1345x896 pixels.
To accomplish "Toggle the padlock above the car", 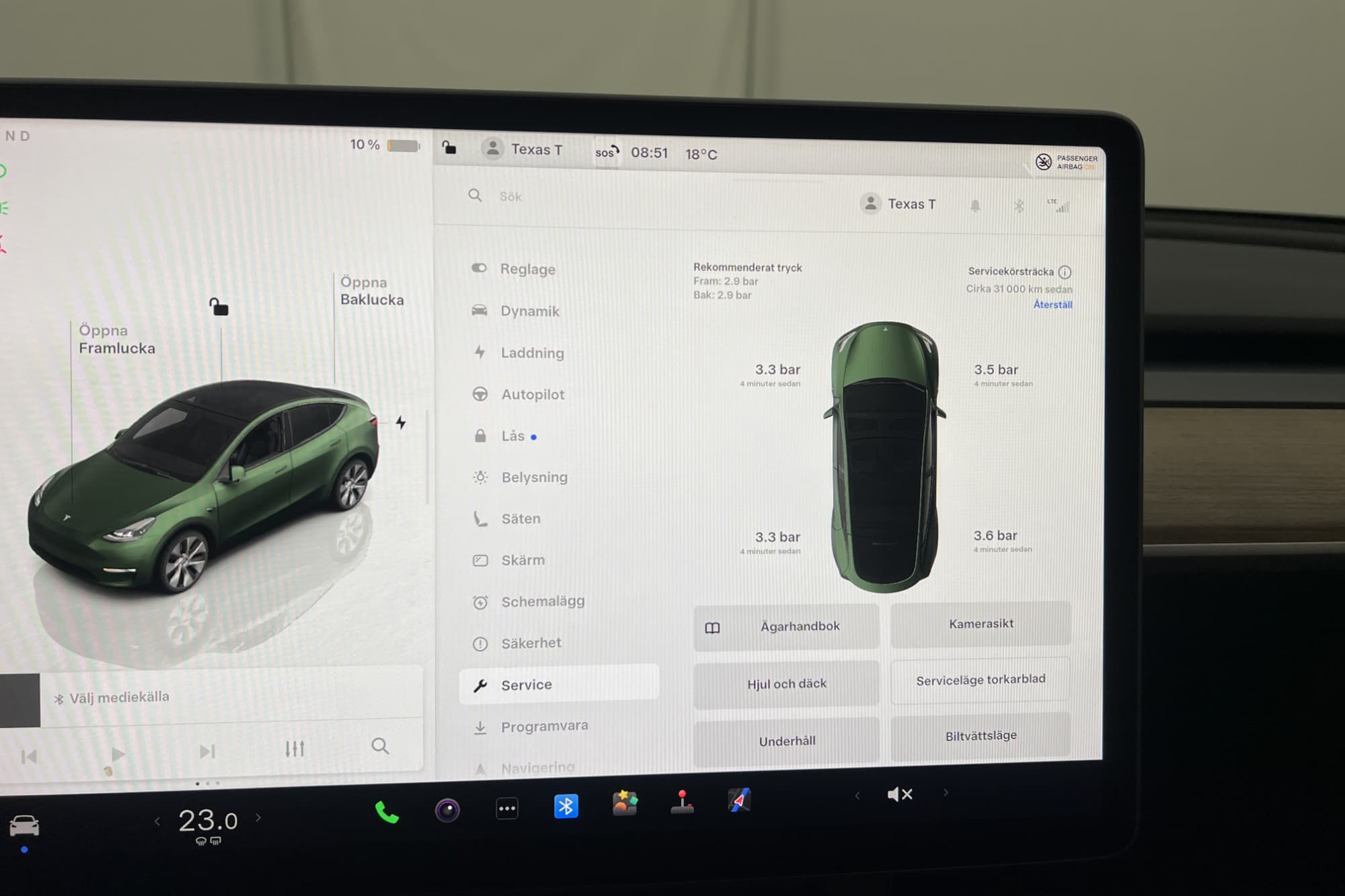I will (x=219, y=307).
